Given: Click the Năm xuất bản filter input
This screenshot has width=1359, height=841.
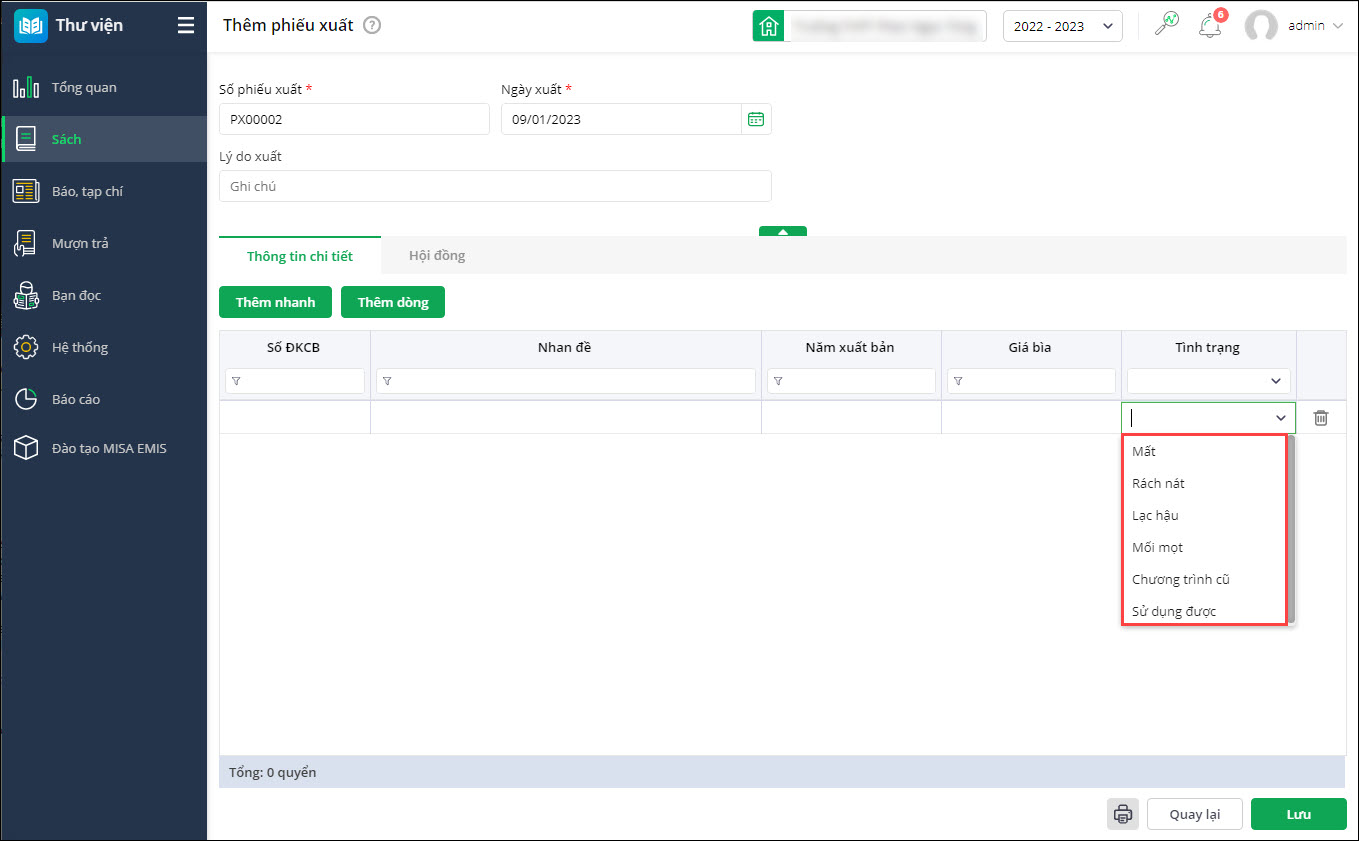Looking at the screenshot, I should pos(851,381).
